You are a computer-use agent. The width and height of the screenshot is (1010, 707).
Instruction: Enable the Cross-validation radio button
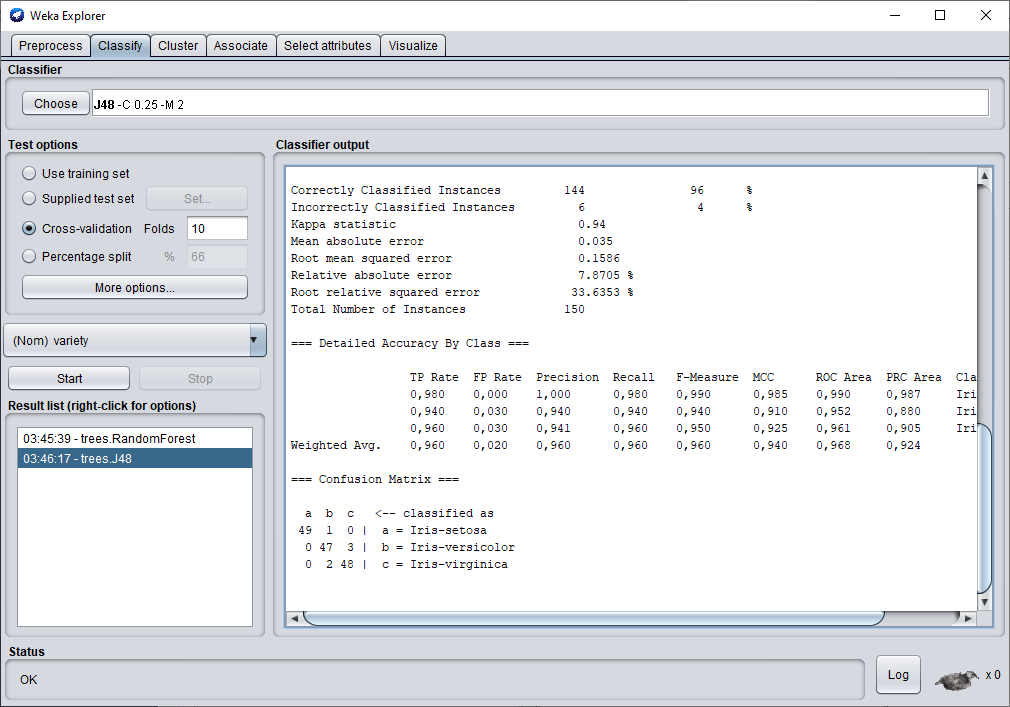click(x=29, y=229)
